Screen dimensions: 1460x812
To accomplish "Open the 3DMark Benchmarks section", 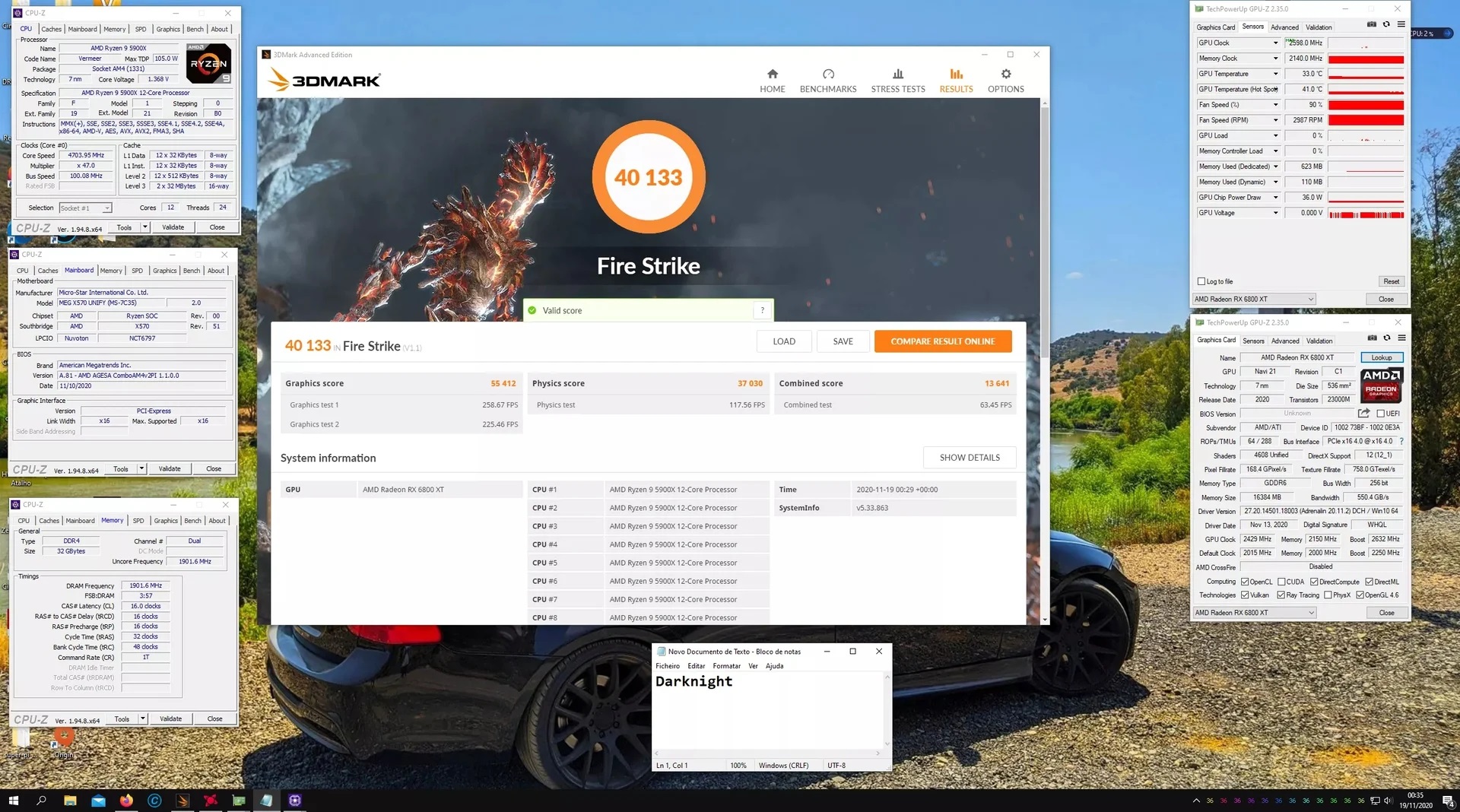I will point(828,80).
